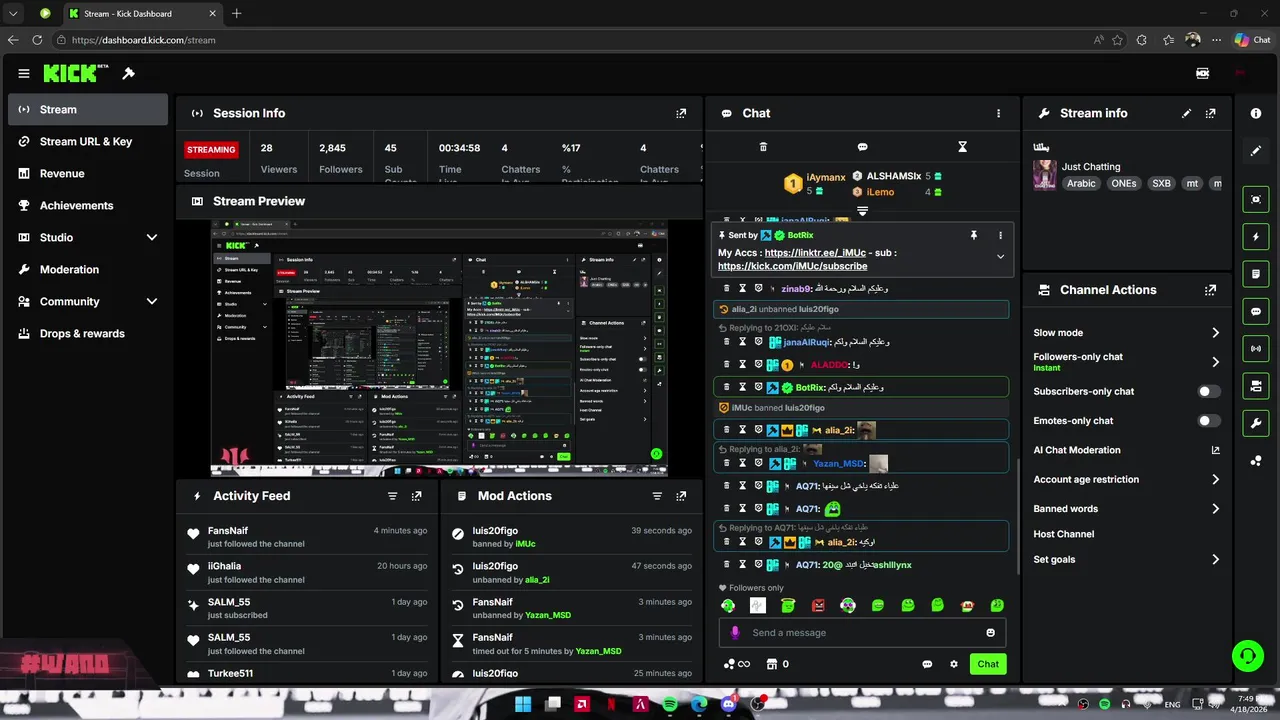The height and width of the screenshot is (720, 1280).
Task: Open the Chat panel three-dot menu
Action: [998, 113]
